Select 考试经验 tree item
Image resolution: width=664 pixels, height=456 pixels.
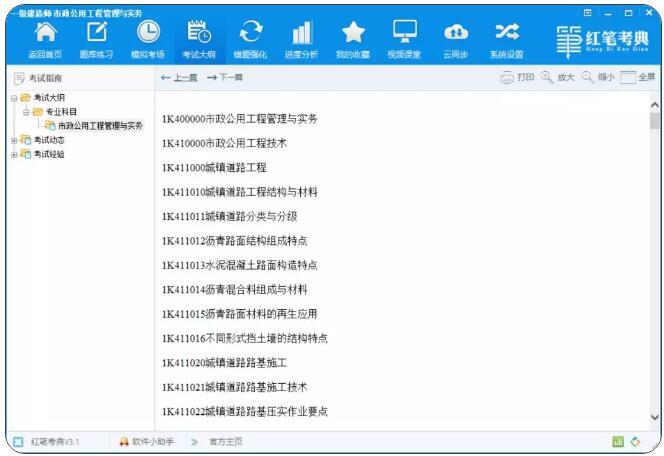coord(42,154)
